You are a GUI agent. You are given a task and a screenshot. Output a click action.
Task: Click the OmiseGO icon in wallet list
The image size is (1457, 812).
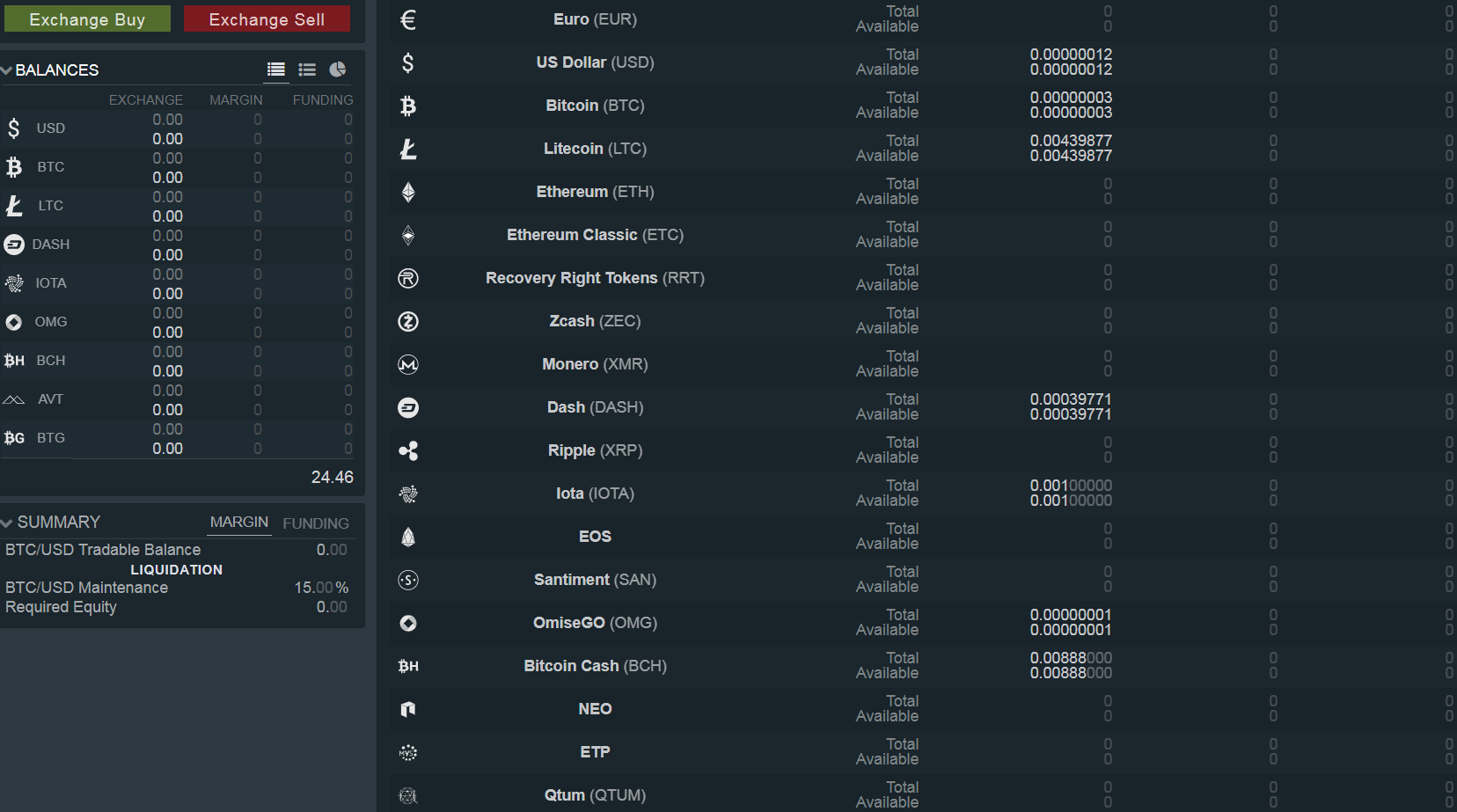coord(408,623)
